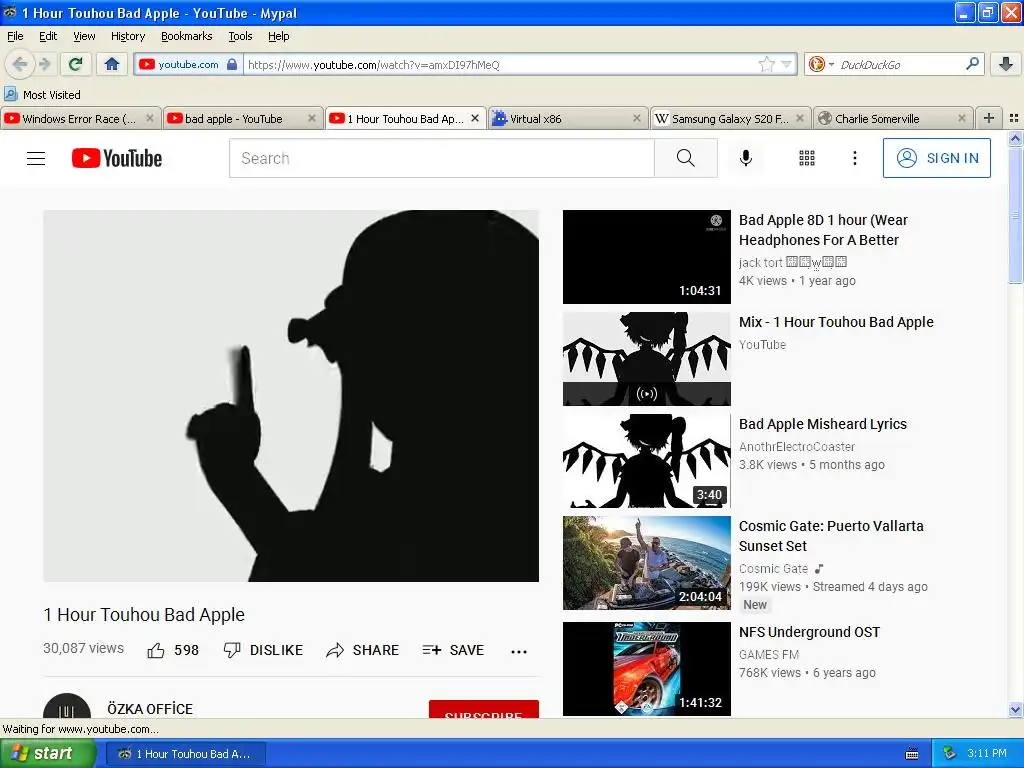Click the SAVE to playlist button
Image resolution: width=1024 pixels, height=768 pixels.
tap(453, 650)
